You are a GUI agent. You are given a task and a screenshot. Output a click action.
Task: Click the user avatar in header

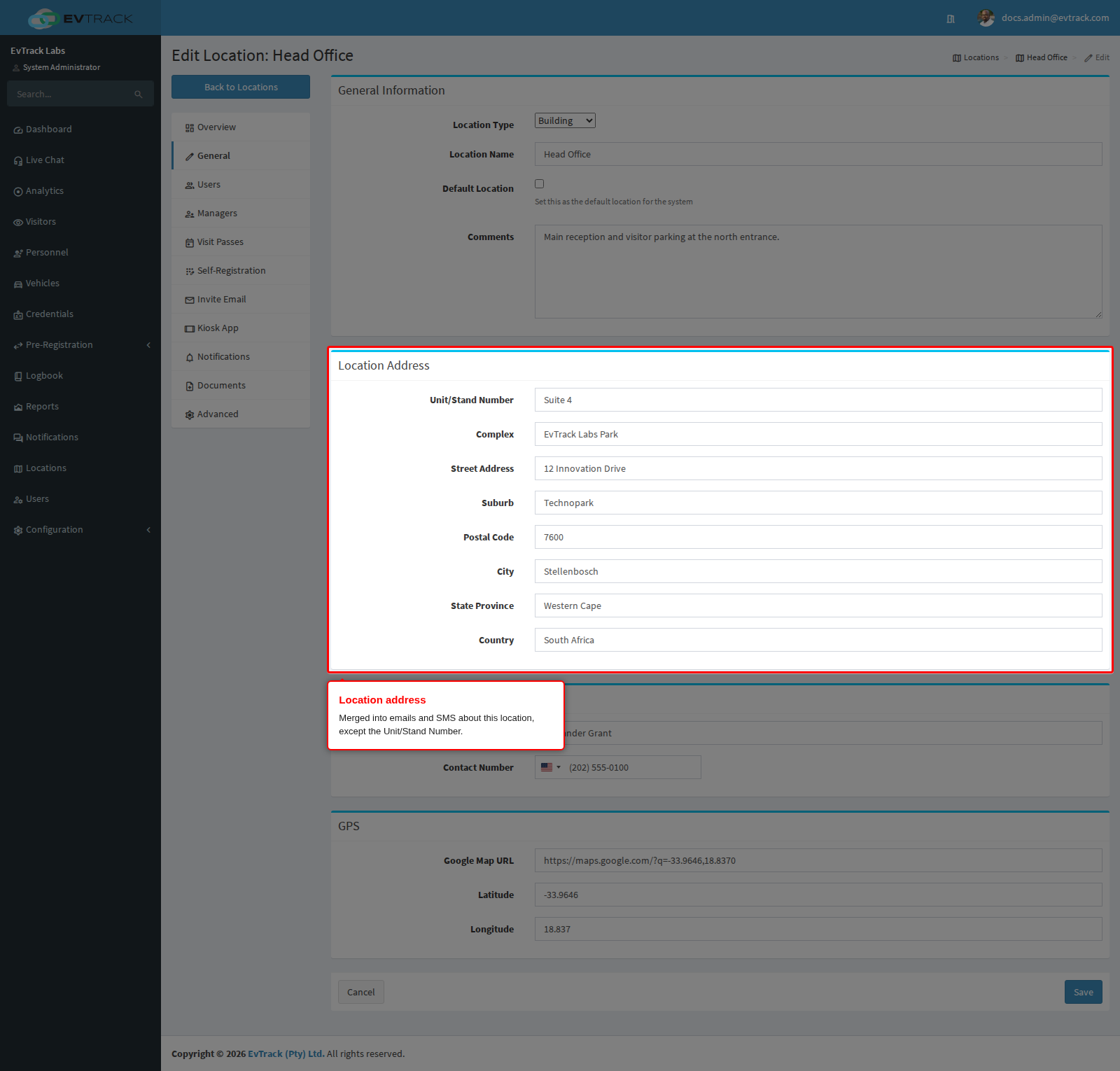point(986,18)
